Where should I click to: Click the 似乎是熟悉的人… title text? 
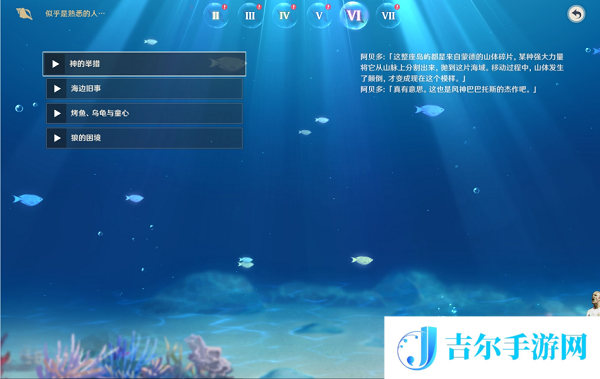(75, 14)
